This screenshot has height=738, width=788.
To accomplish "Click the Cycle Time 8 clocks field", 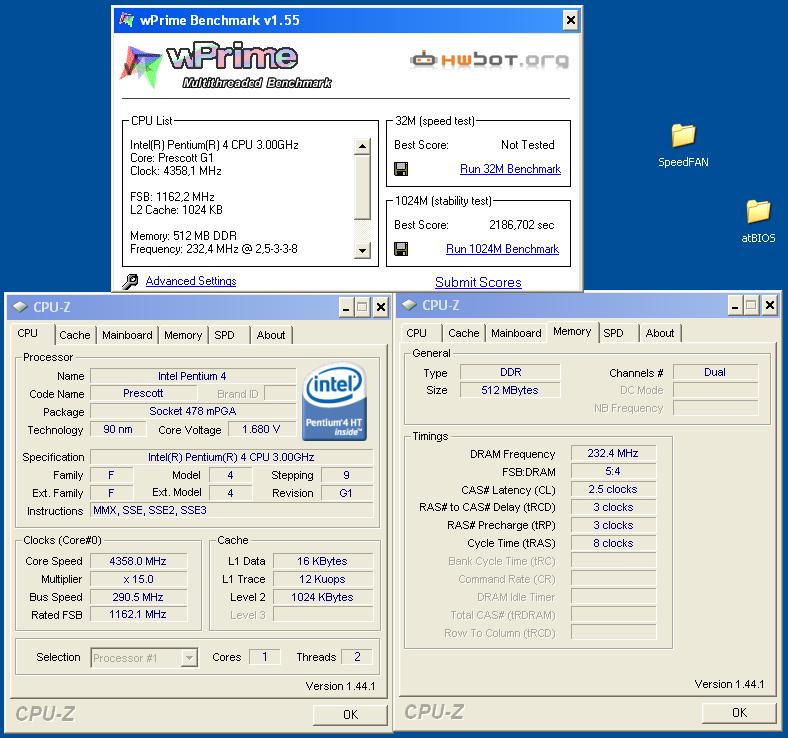I will pos(613,544).
